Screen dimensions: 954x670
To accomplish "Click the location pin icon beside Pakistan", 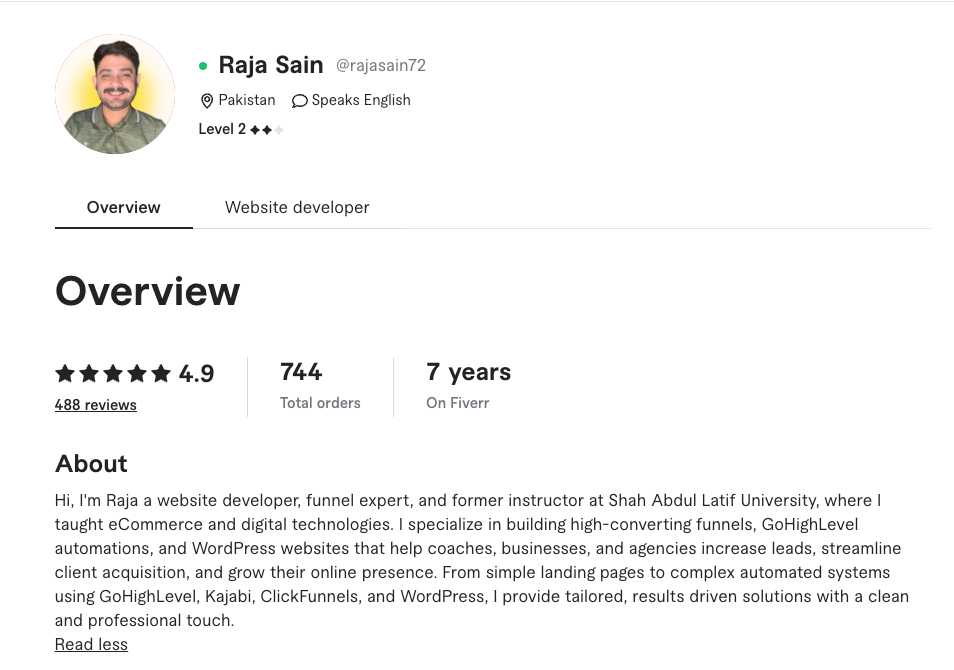I will tap(209, 100).
